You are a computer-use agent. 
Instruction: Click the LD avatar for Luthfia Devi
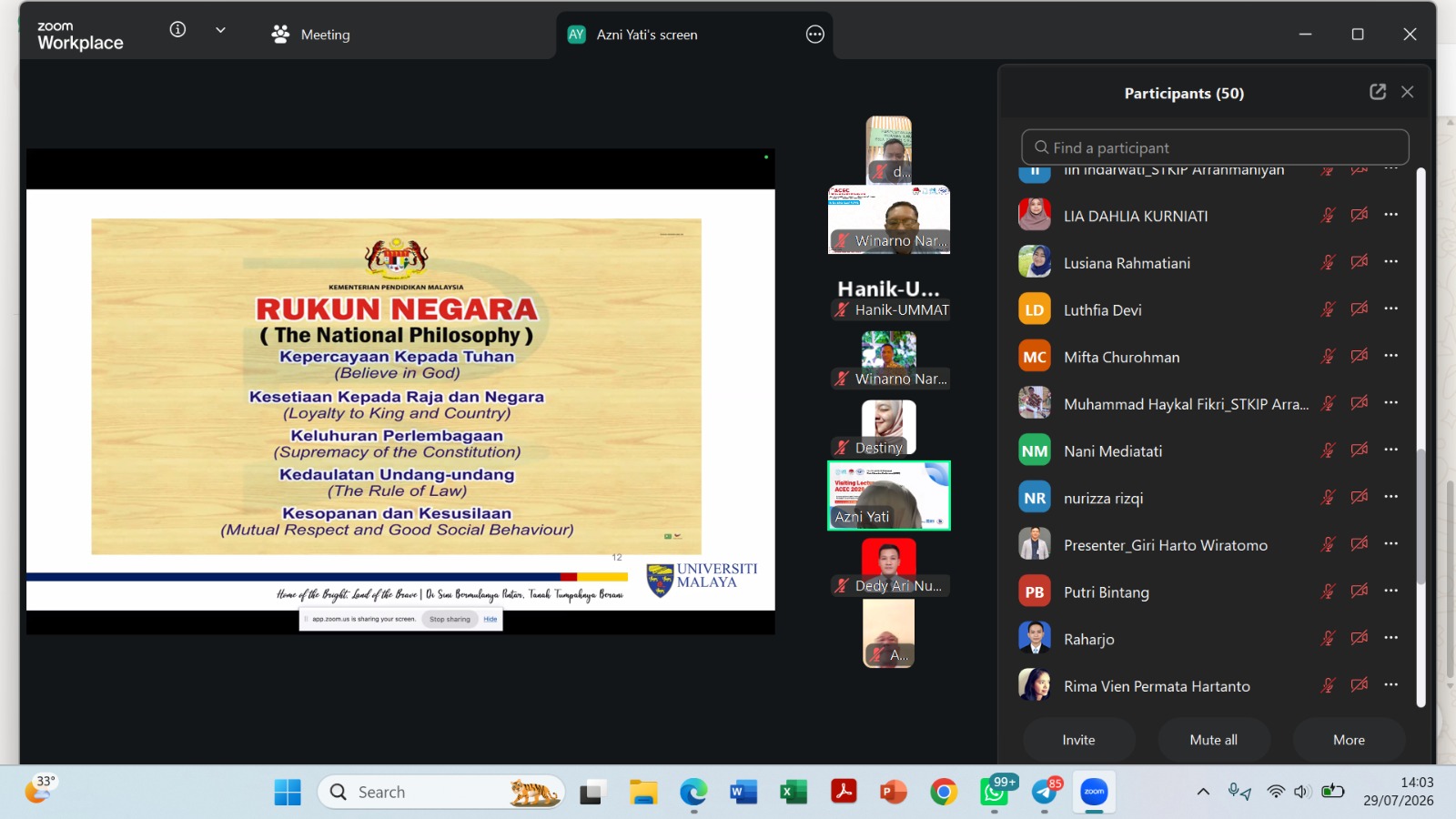click(1035, 309)
